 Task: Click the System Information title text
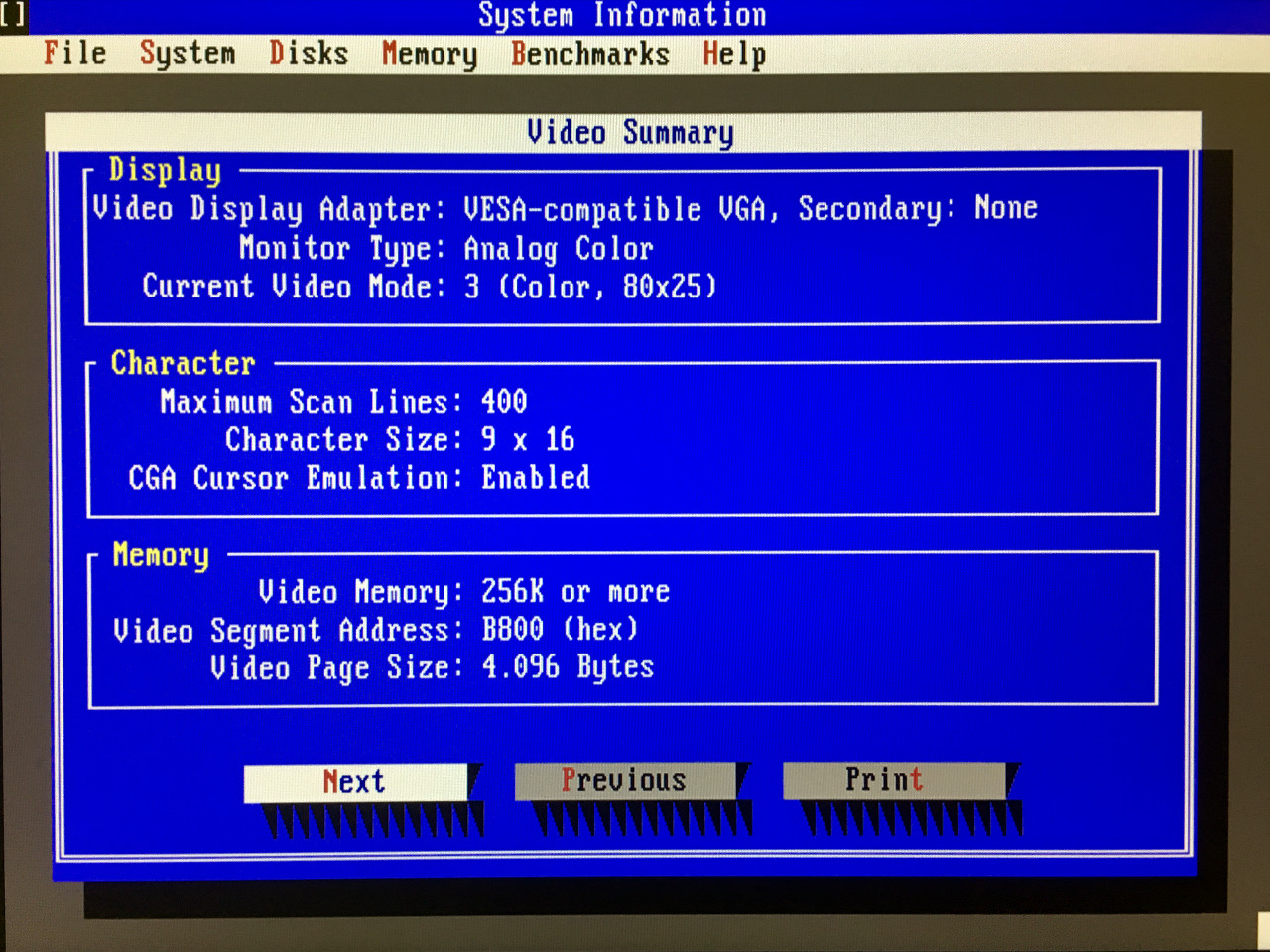(622, 16)
